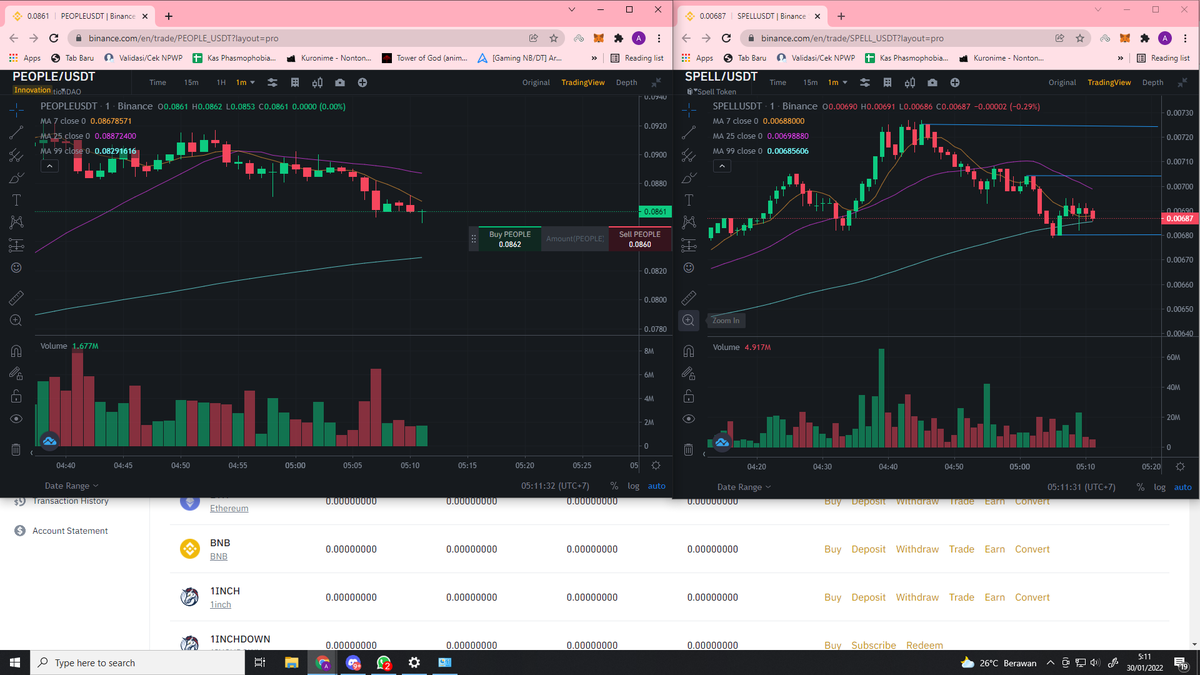
Task: Open Chrome from Windows taskbar
Action: 322,663
